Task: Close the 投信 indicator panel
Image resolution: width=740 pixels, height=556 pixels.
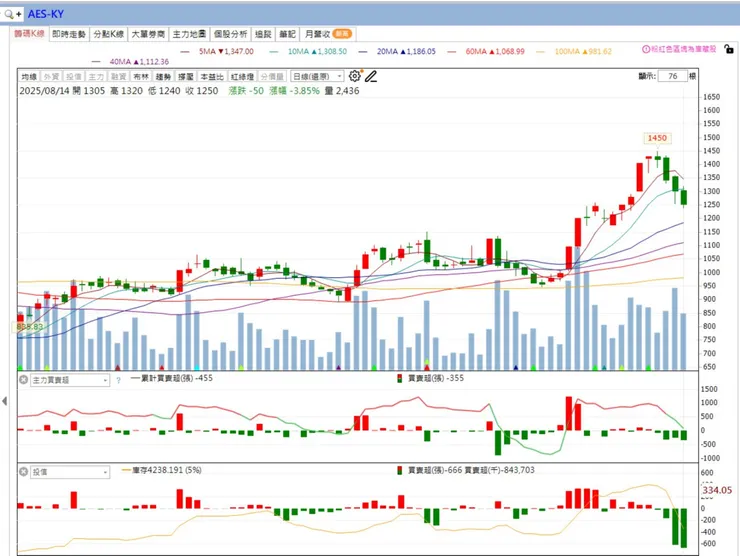Action: (23, 472)
